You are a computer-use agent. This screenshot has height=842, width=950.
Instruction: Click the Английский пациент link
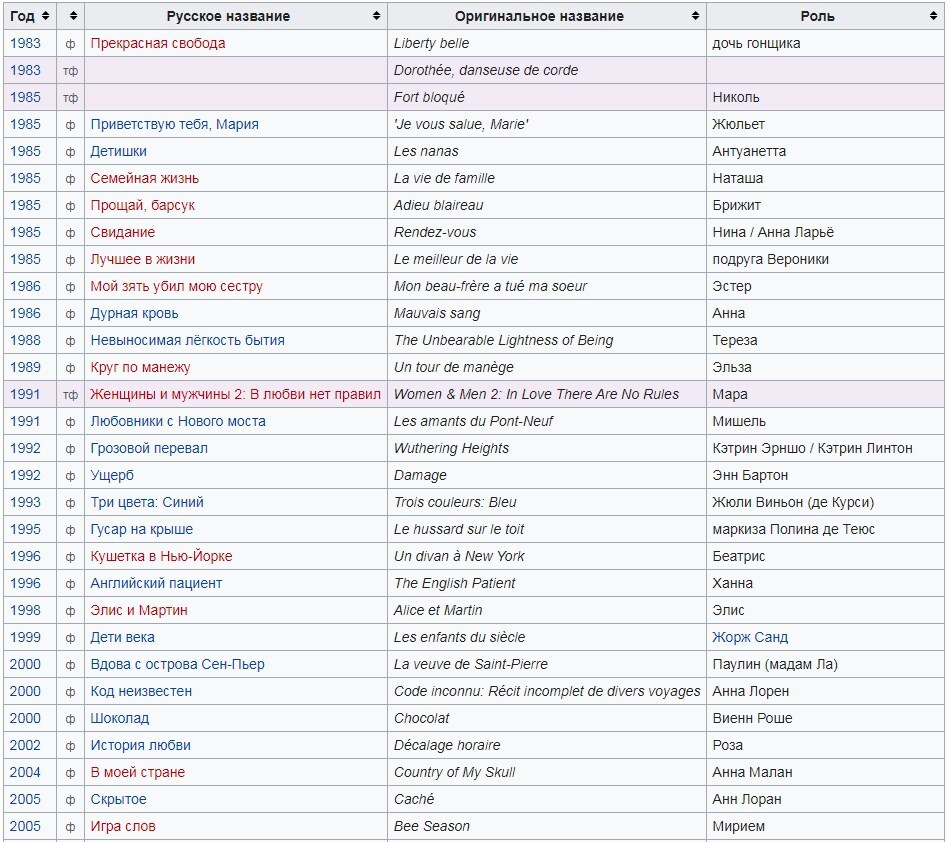point(156,583)
